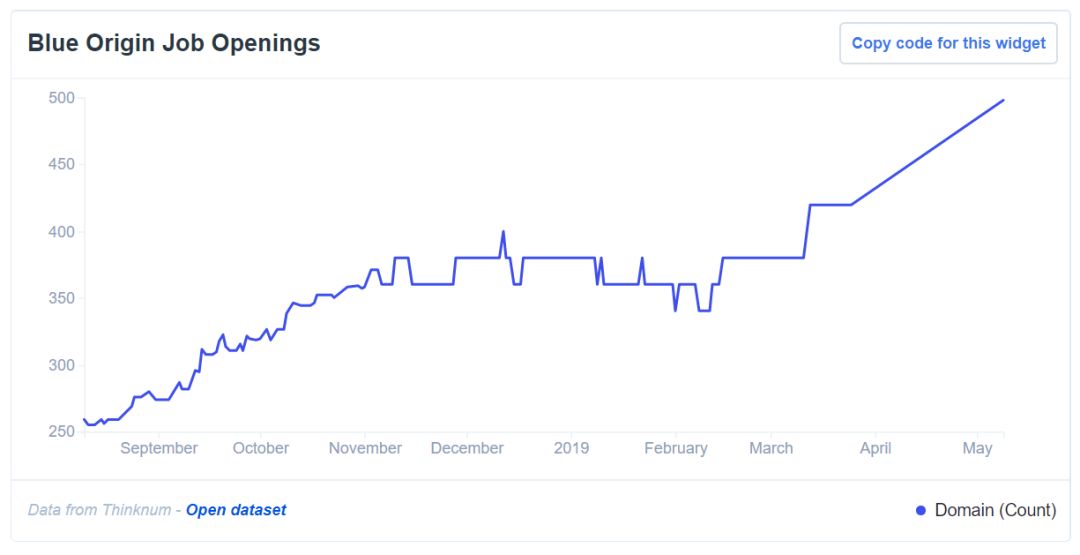Click the December x-axis label
1080x555 pixels.
tap(467, 448)
